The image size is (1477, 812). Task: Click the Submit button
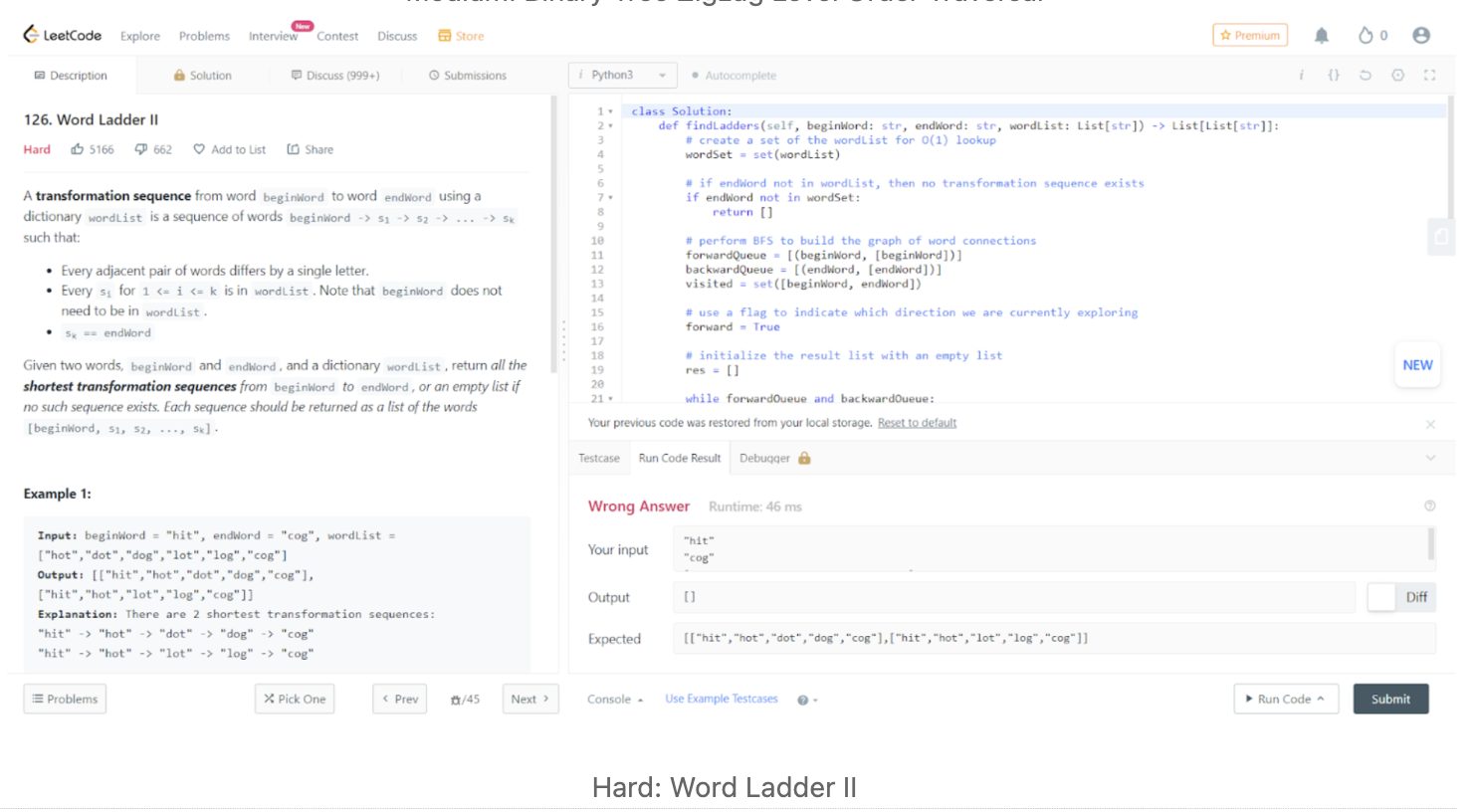1389,700
